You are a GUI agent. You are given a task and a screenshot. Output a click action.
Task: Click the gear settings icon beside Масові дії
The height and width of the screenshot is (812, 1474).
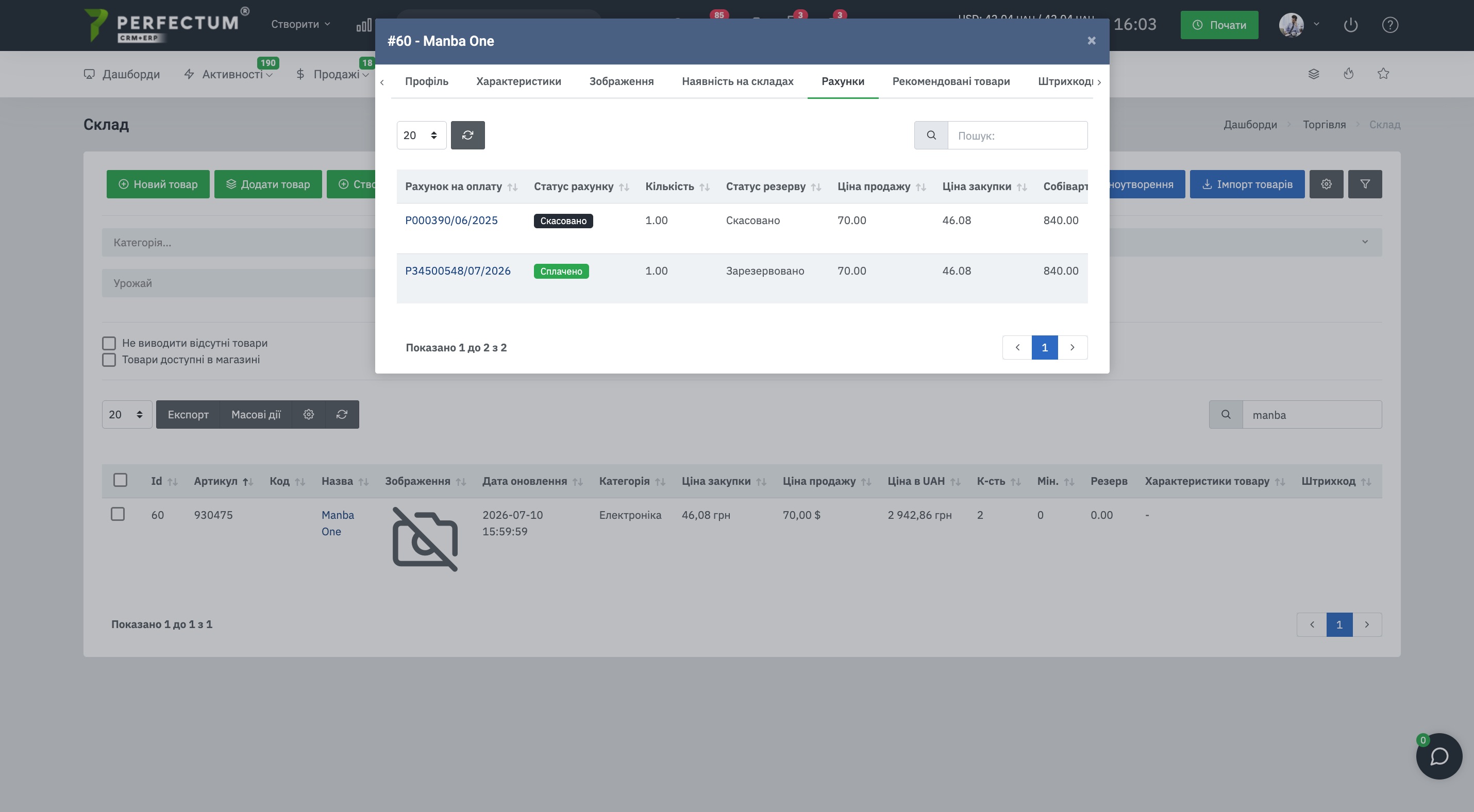coord(308,415)
